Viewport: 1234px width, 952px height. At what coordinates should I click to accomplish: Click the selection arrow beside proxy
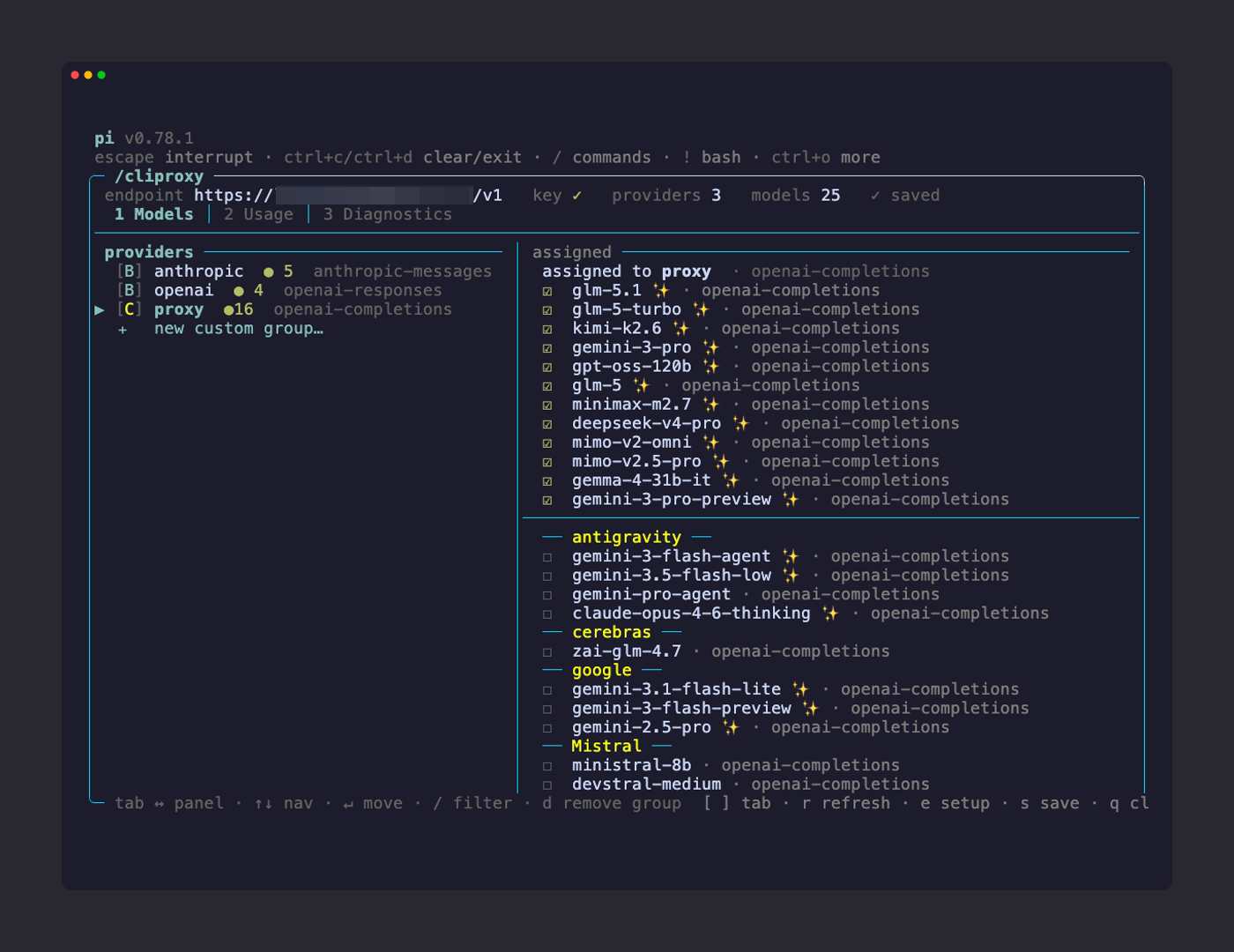point(100,310)
